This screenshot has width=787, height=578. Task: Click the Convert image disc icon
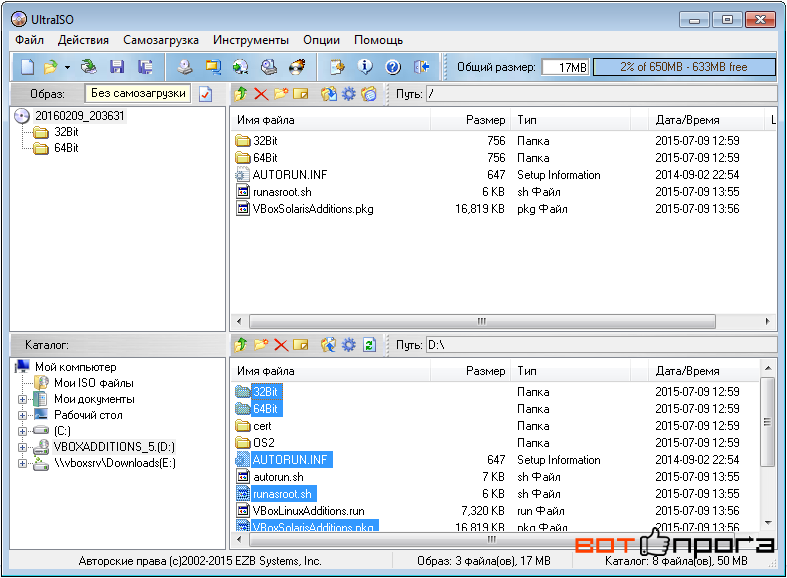click(x=241, y=67)
